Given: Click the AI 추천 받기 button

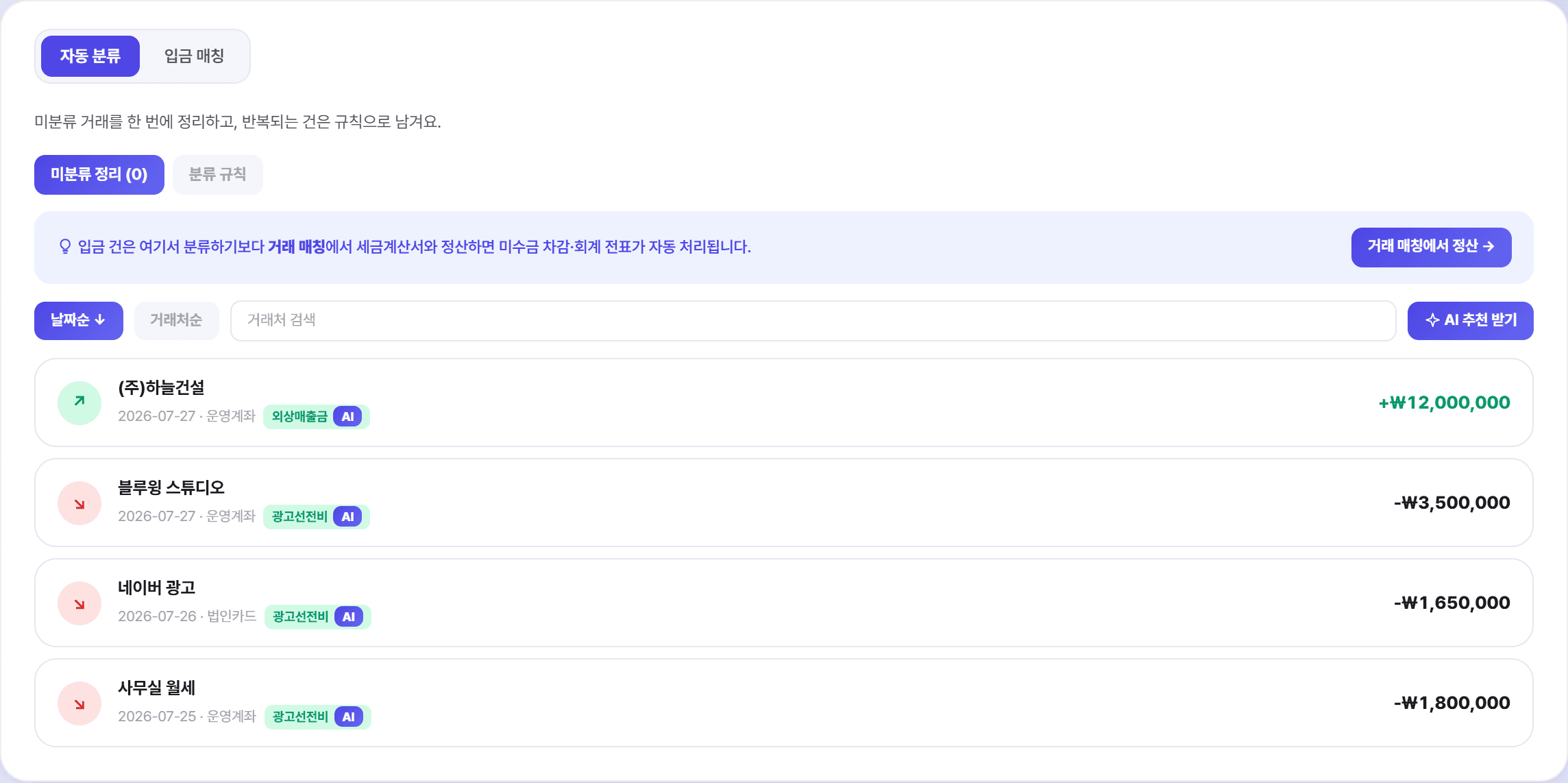Looking at the screenshot, I should (1470, 320).
